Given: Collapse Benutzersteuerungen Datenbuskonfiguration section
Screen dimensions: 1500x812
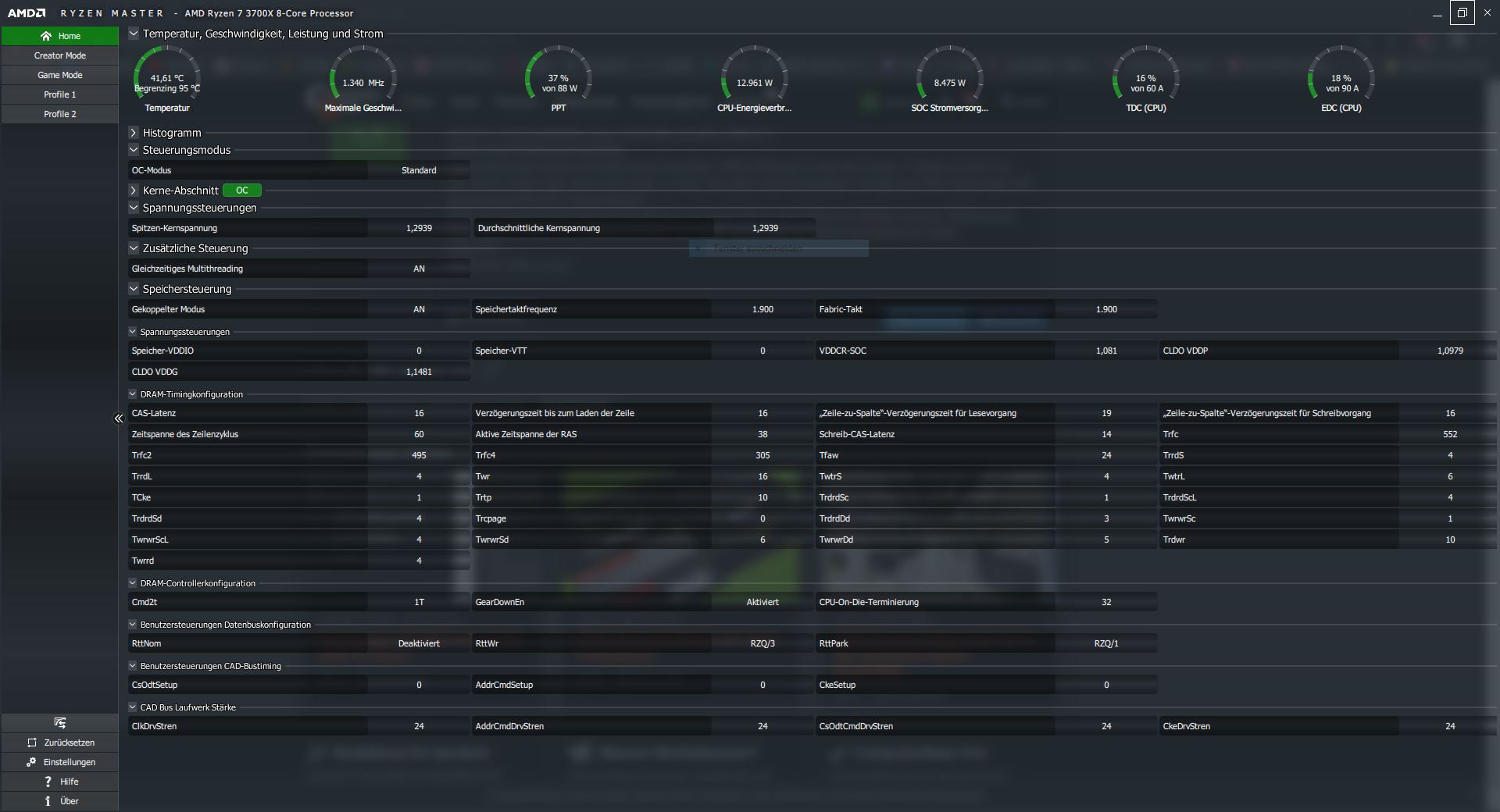Looking at the screenshot, I should [x=133, y=625].
